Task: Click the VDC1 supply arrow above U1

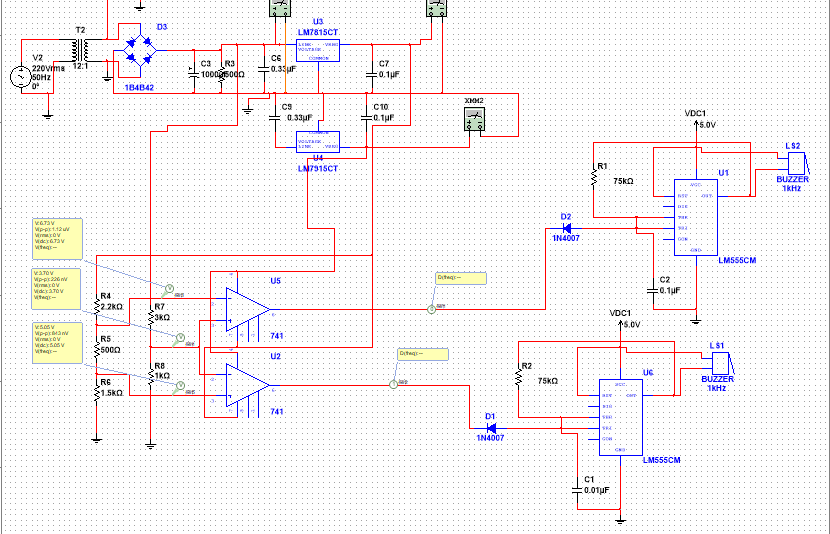Action: [x=697, y=125]
